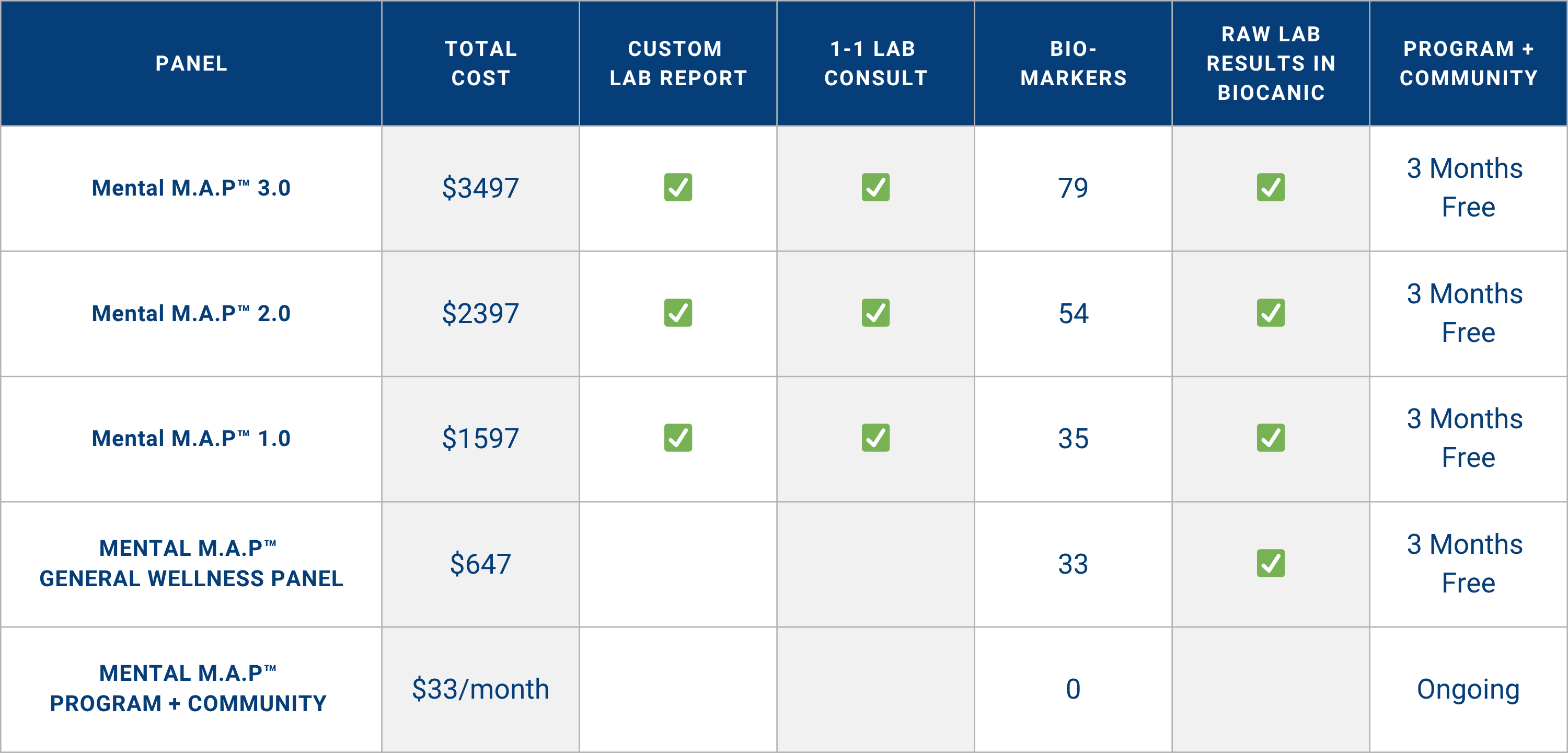Viewport: 1568px width, 753px height.
Task: Click the Program + Community row label
Action: [x=189, y=689]
